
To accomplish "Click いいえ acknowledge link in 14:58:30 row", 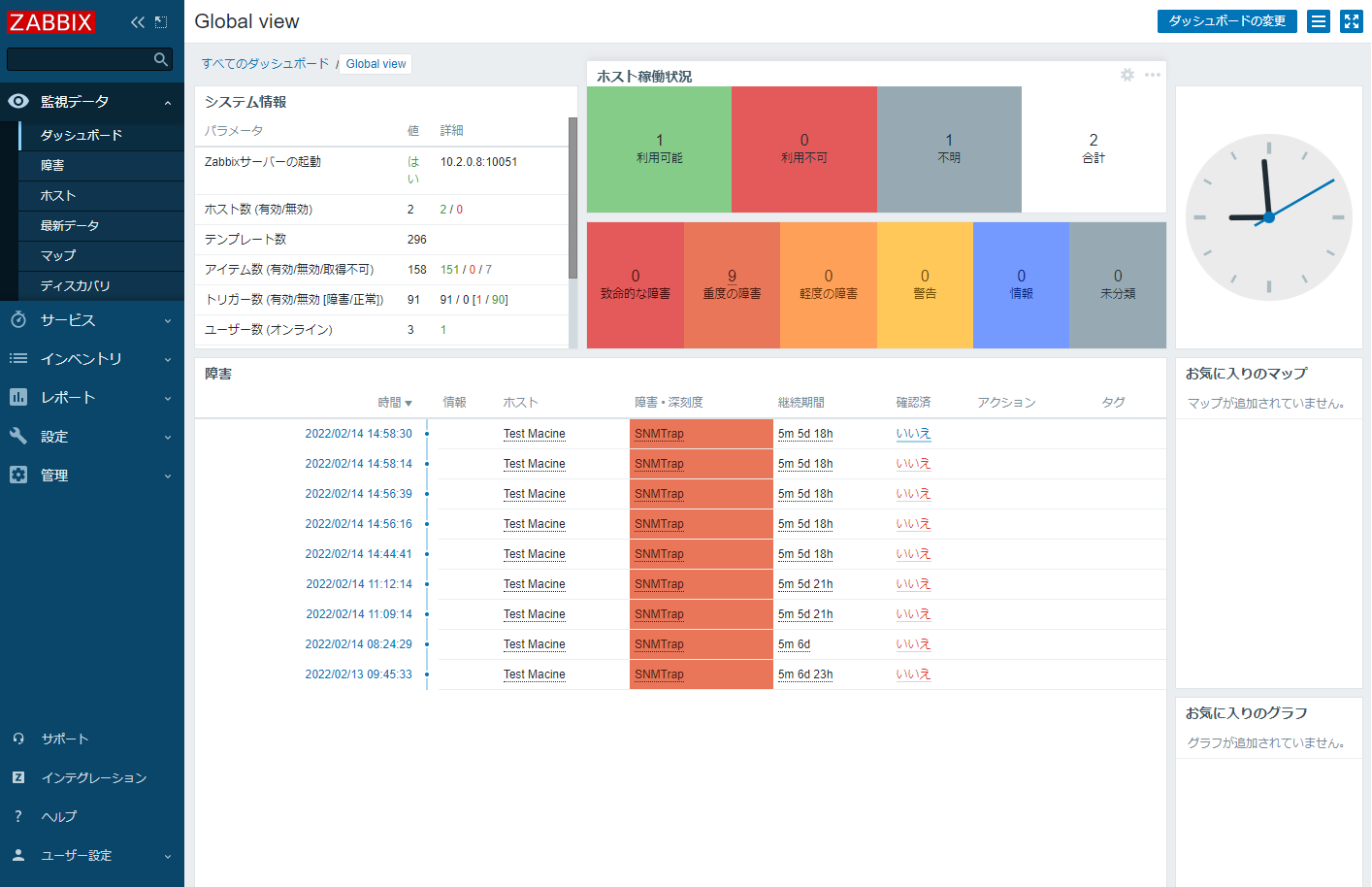I will pyautogui.click(x=913, y=434).
